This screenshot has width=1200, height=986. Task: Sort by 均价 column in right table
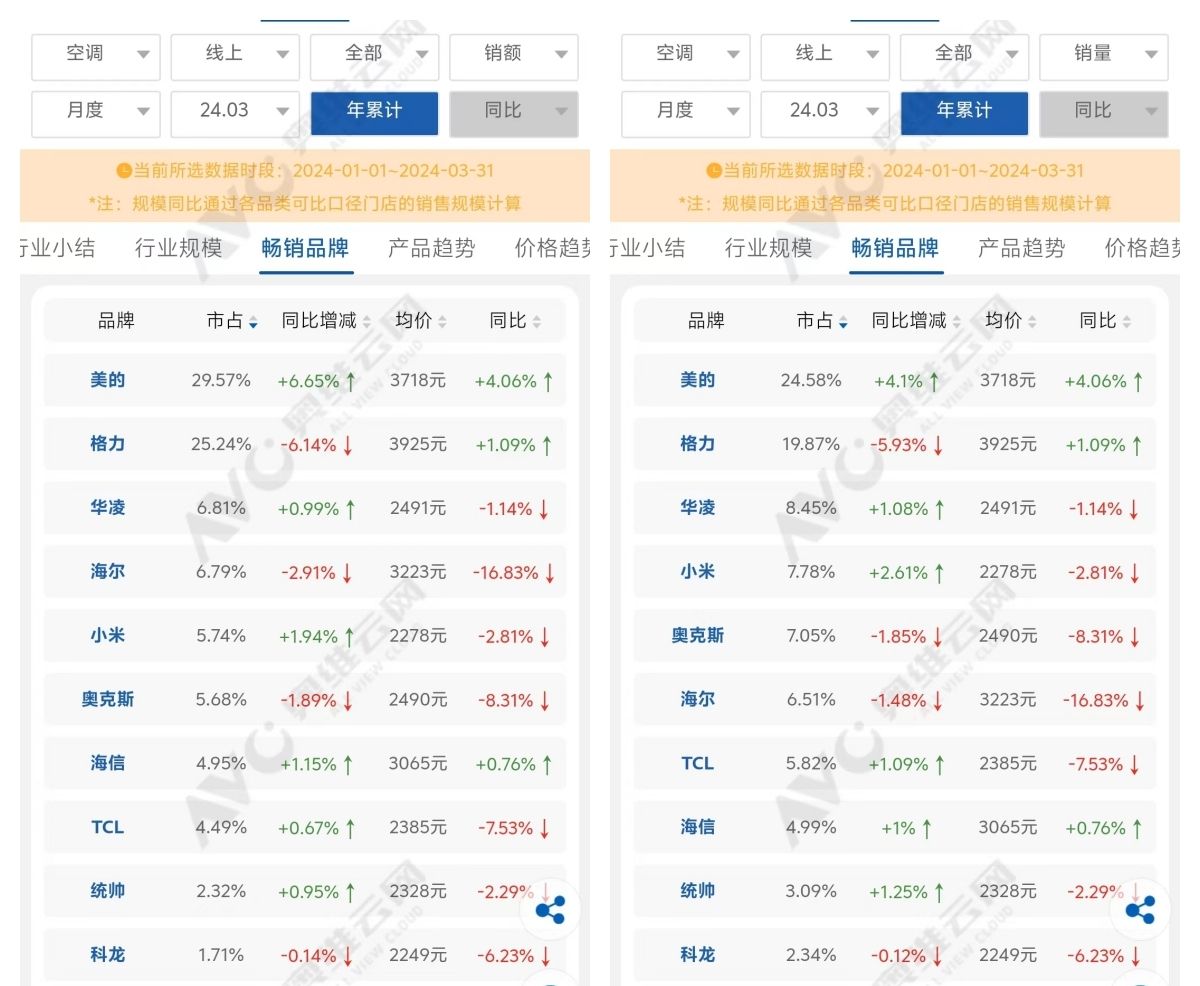[1011, 321]
